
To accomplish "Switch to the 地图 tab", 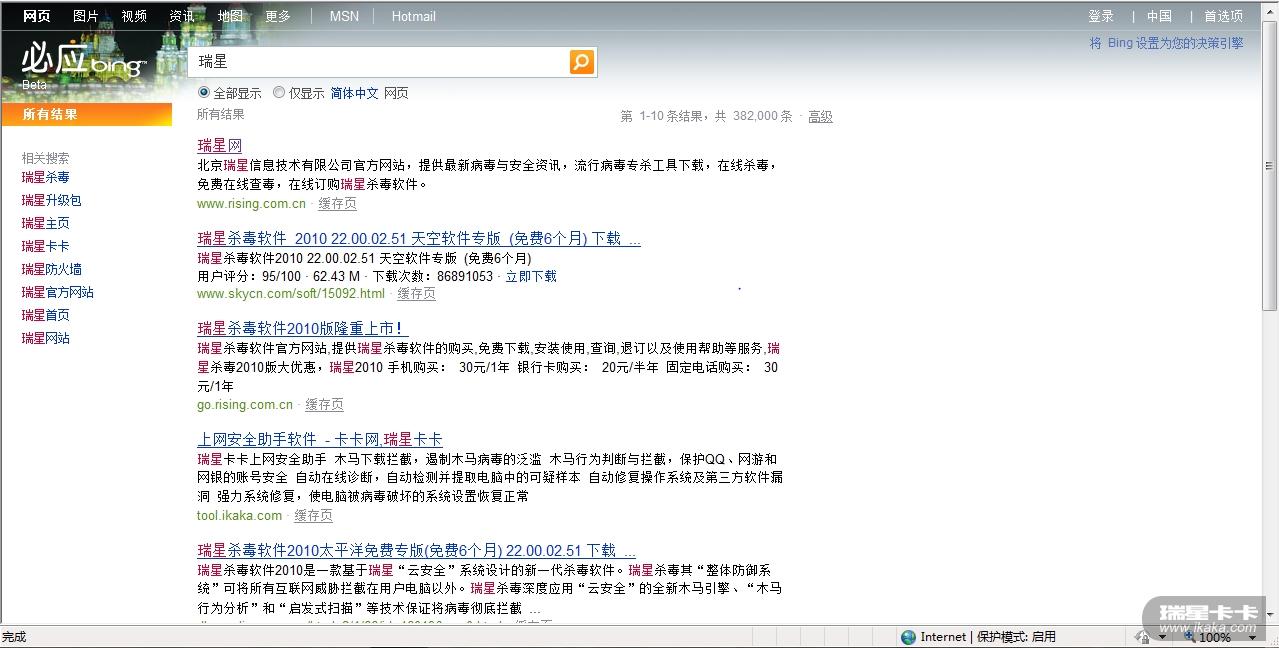I will 230,16.
